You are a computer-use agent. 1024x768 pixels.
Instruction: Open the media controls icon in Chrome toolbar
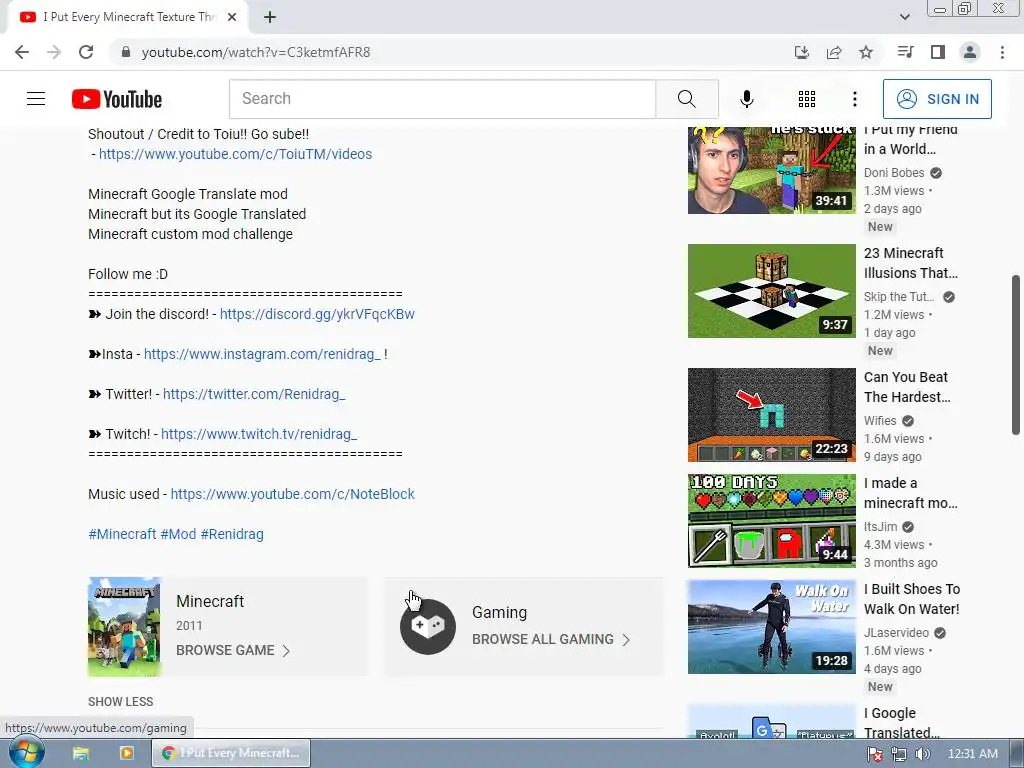tap(905, 52)
